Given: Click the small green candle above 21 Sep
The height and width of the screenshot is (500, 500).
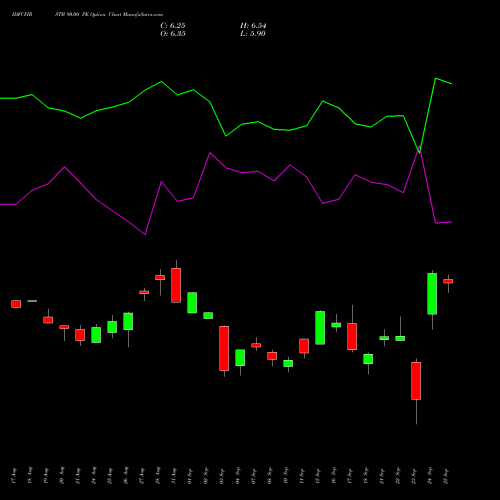Looking at the screenshot, I should coord(384,338).
